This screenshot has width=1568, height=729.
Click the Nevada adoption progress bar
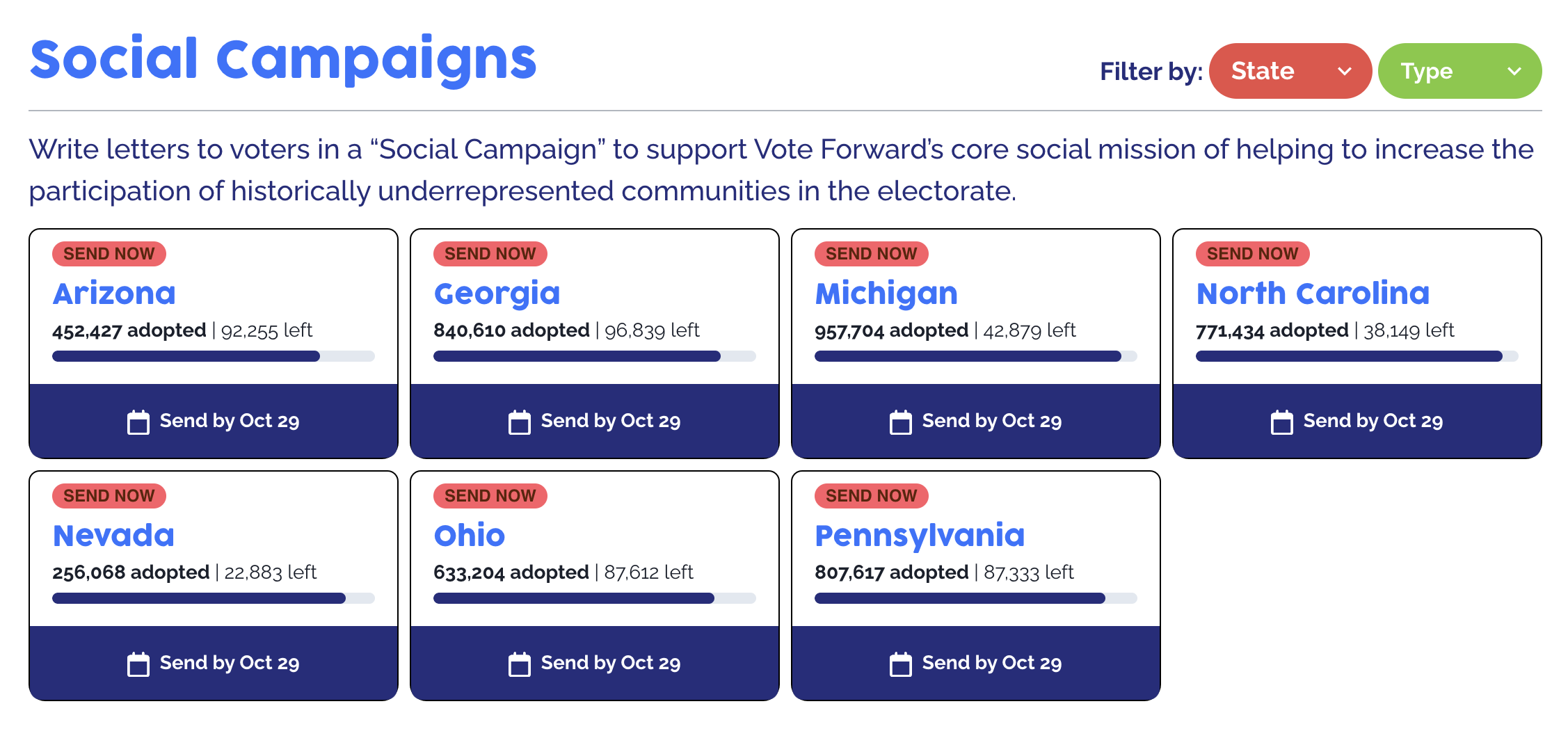[213, 598]
